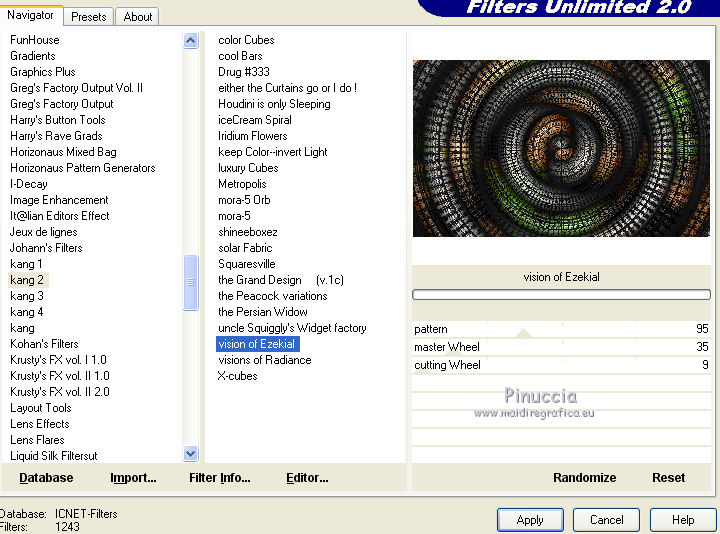Select Harry's Rave Grads category

pyautogui.click(x=56, y=136)
